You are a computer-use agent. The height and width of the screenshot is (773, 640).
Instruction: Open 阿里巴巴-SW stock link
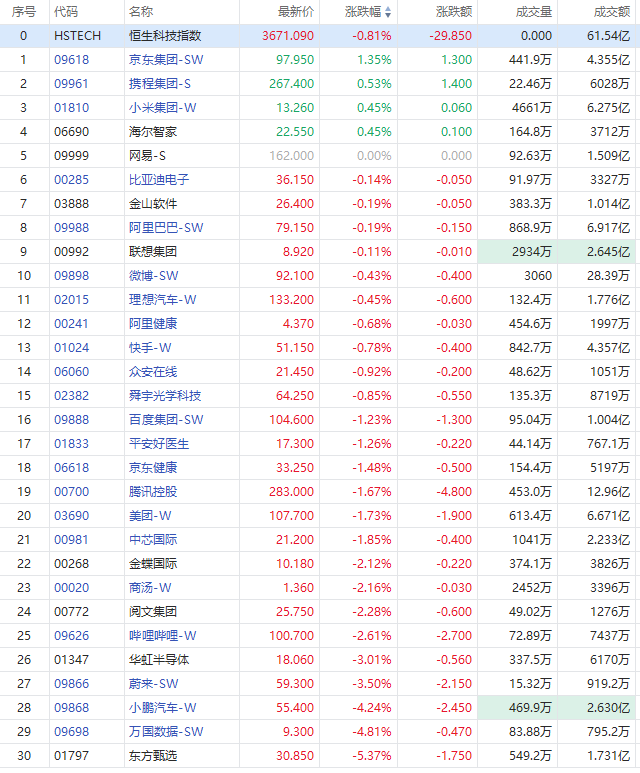[x=166, y=228]
